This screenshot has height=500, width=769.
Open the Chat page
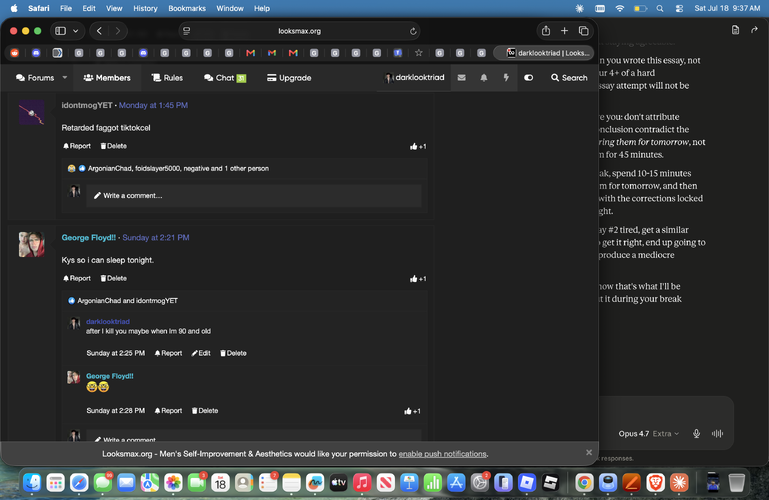225,78
